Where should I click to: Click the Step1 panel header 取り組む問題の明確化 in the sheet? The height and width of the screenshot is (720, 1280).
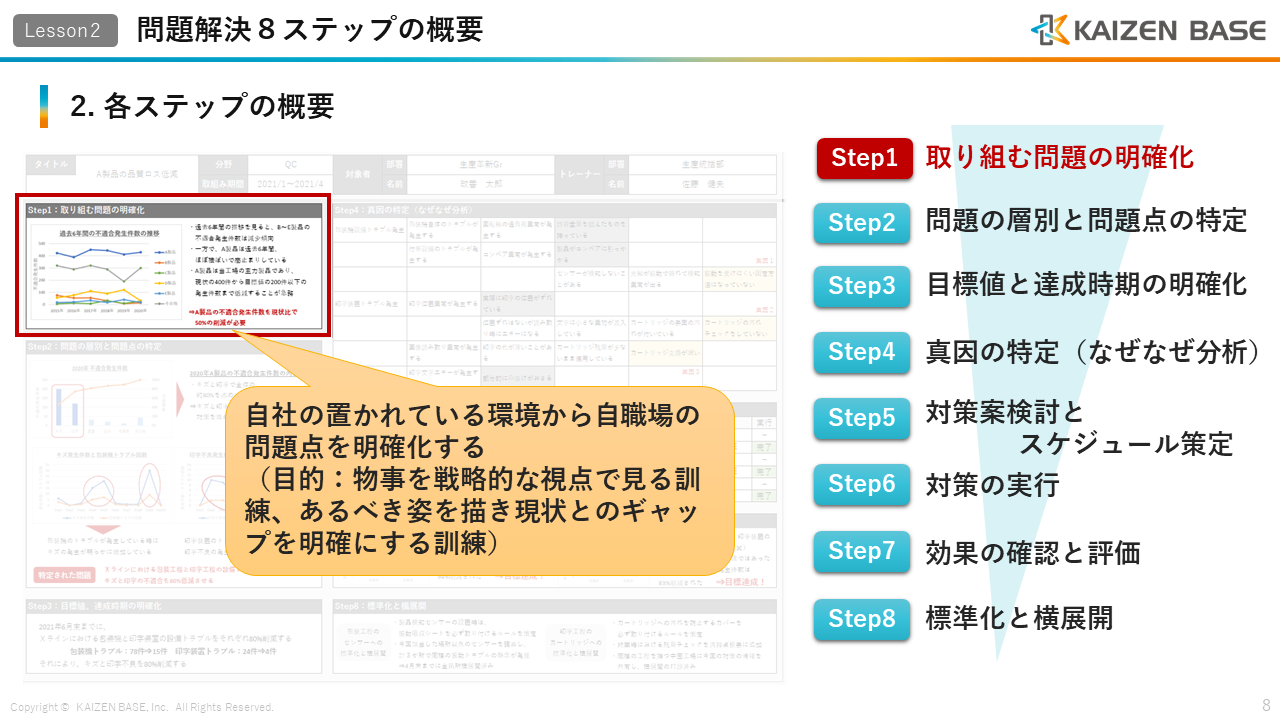click(174, 211)
